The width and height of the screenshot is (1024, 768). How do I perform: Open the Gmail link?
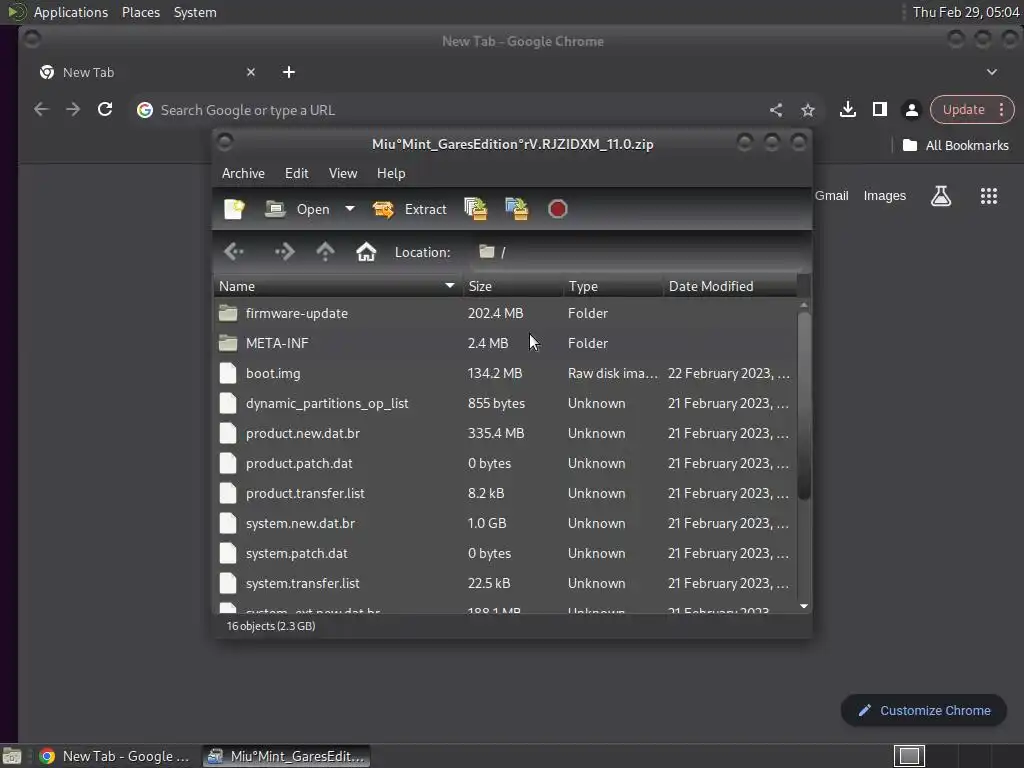click(831, 196)
